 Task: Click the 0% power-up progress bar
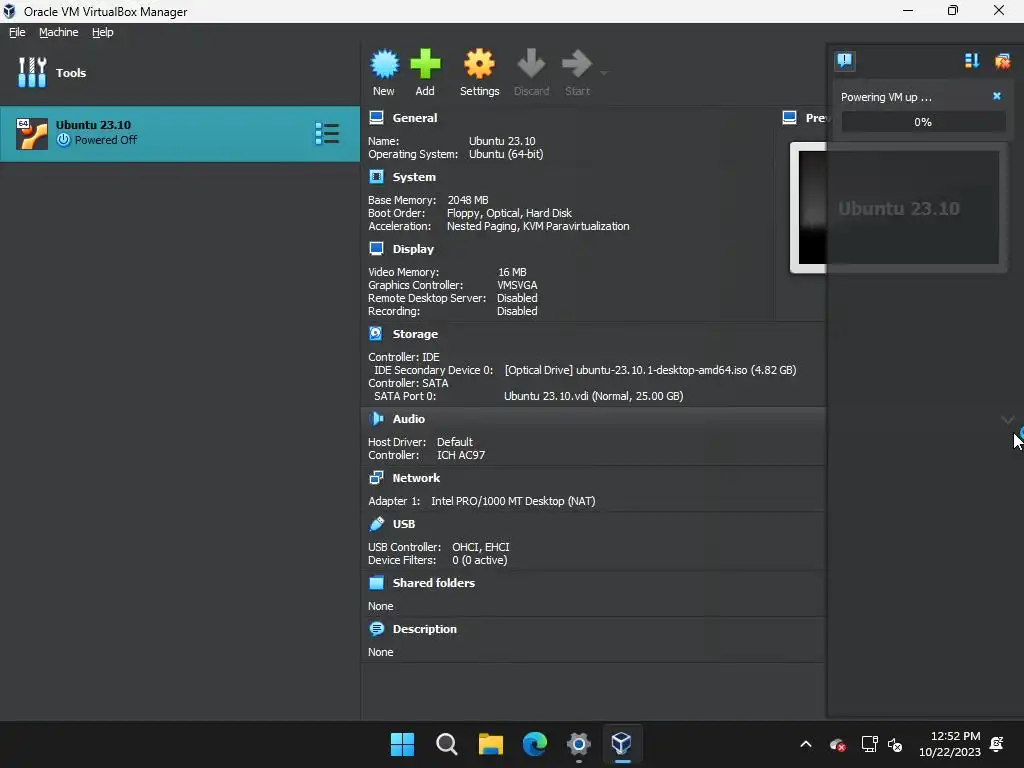[x=923, y=122]
